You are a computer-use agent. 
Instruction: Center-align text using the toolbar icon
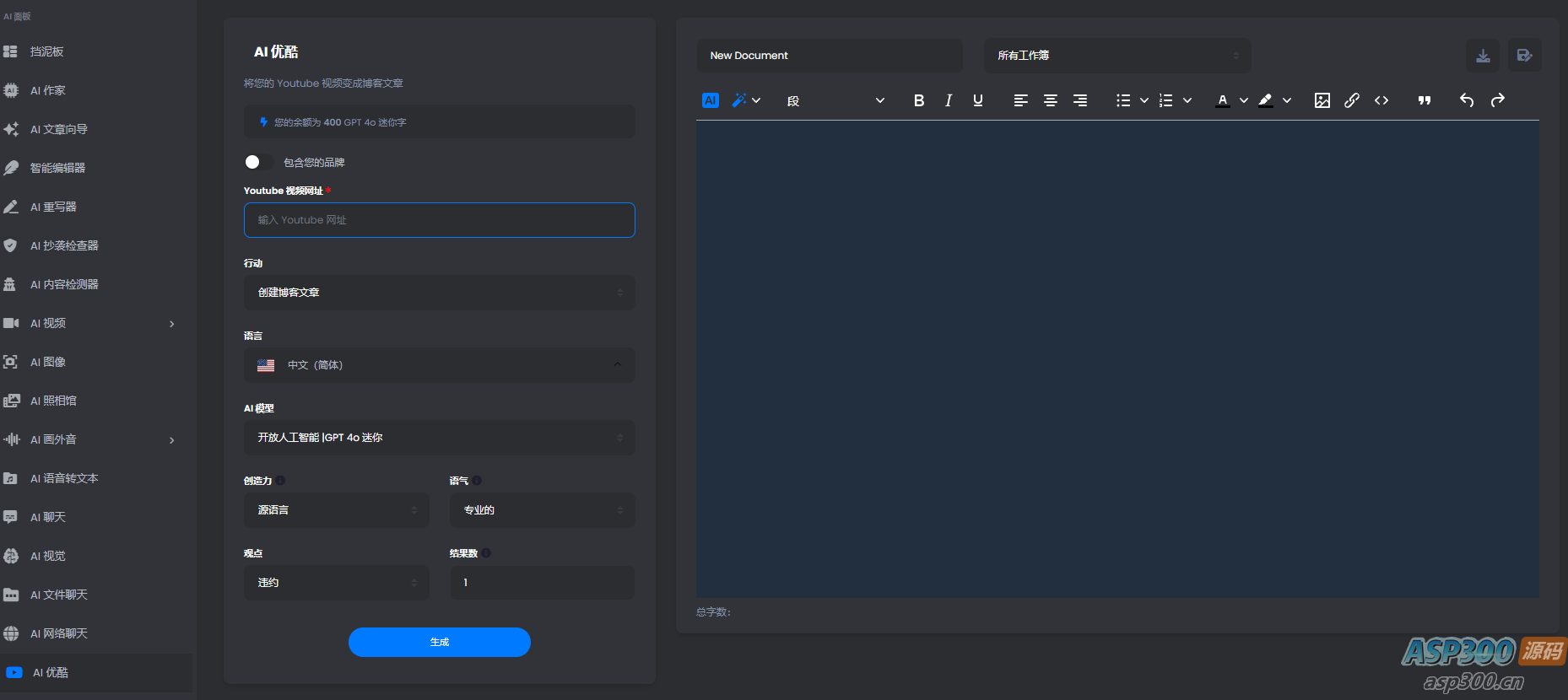1051,100
